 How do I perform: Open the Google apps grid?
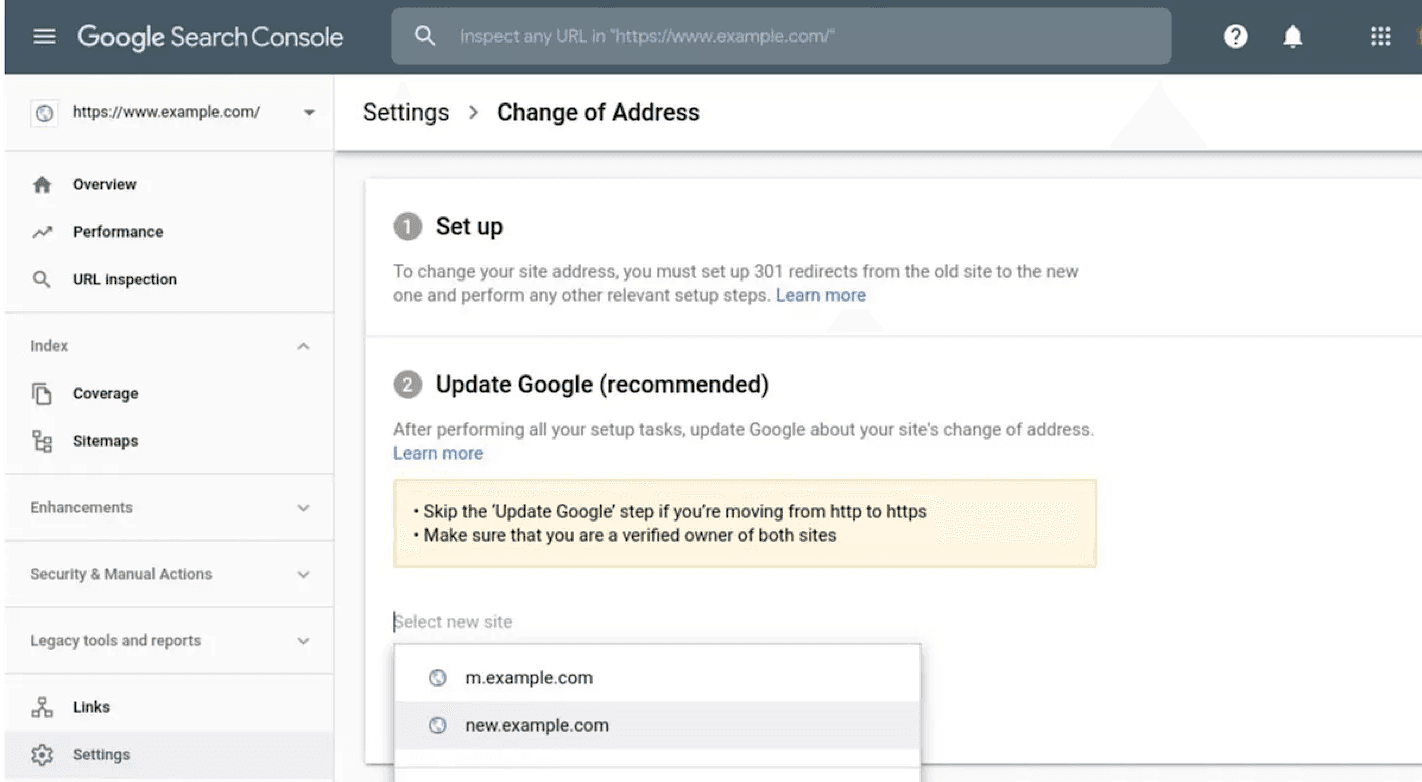click(1380, 37)
